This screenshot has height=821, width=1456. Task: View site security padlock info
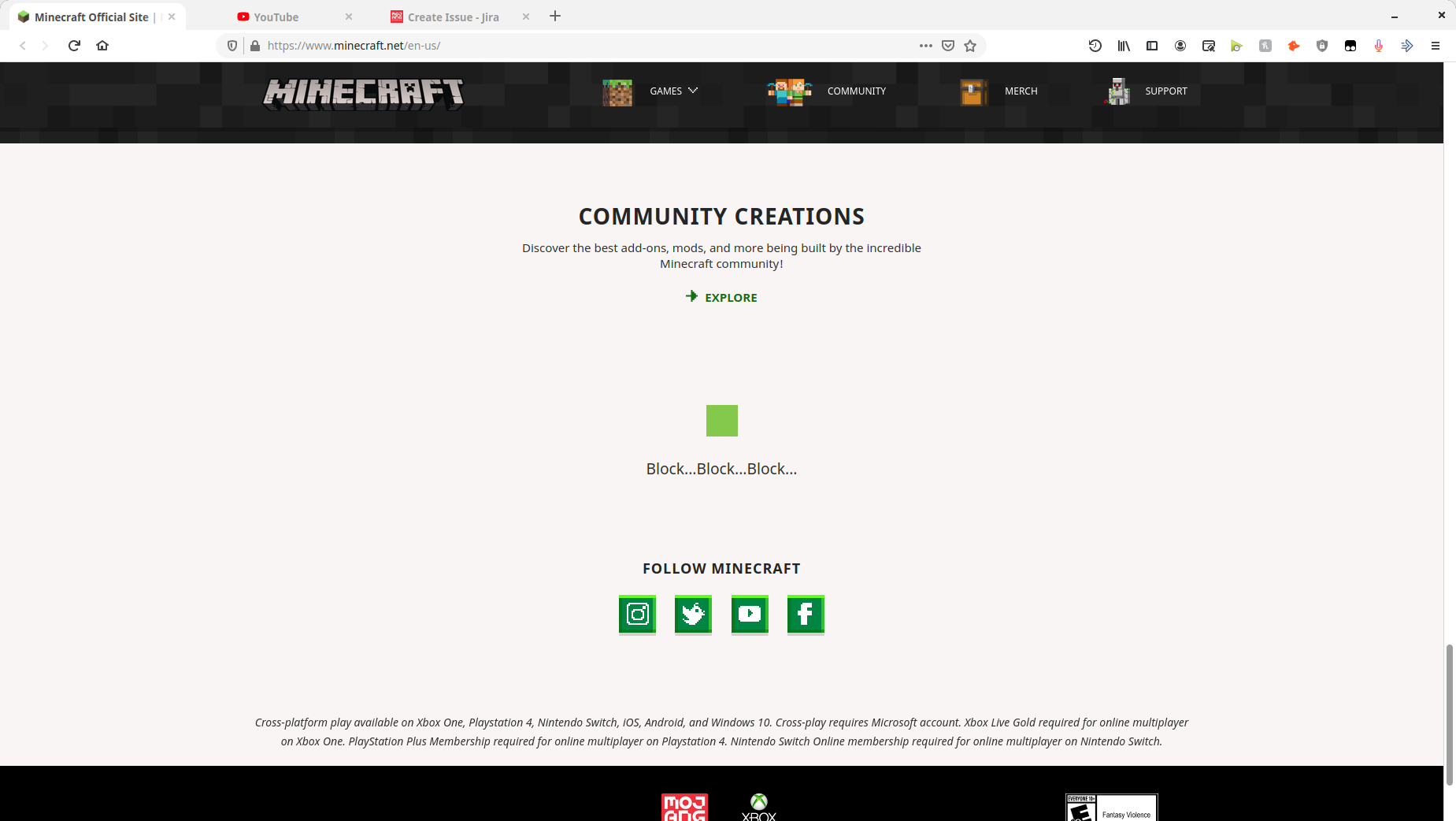255,46
